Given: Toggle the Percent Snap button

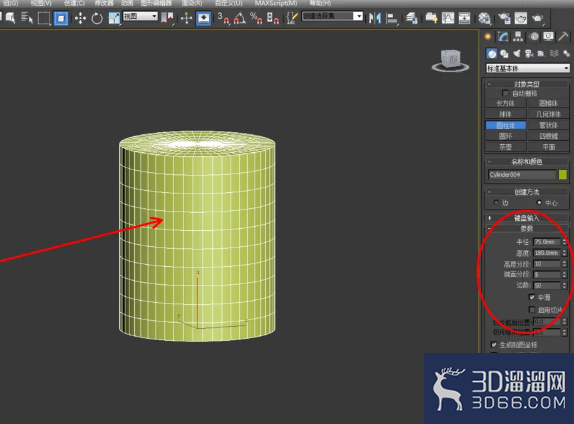Looking at the screenshot, I should [256, 18].
